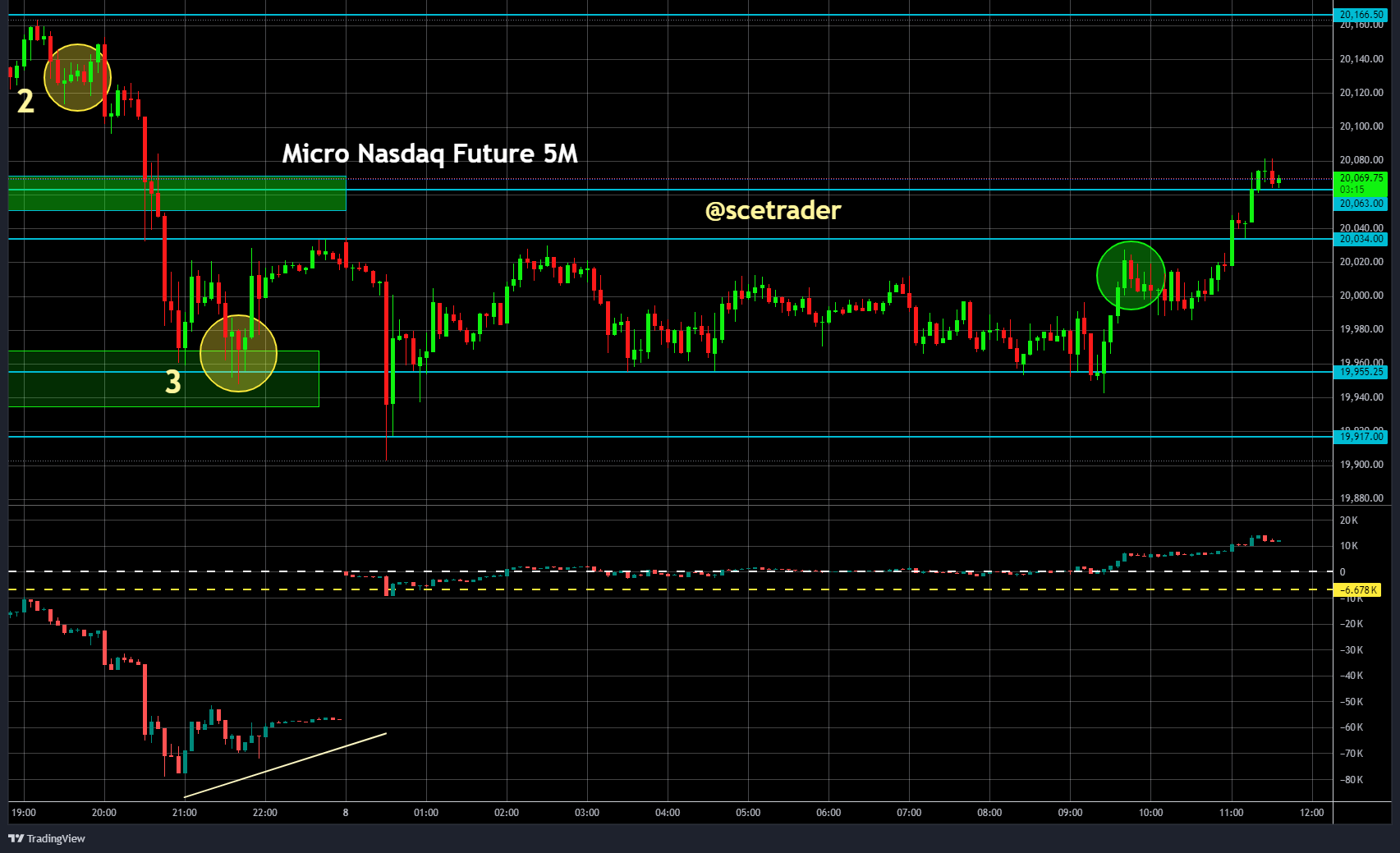Open the TradingView logo link
1400x853 pixels.
pos(47,838)
